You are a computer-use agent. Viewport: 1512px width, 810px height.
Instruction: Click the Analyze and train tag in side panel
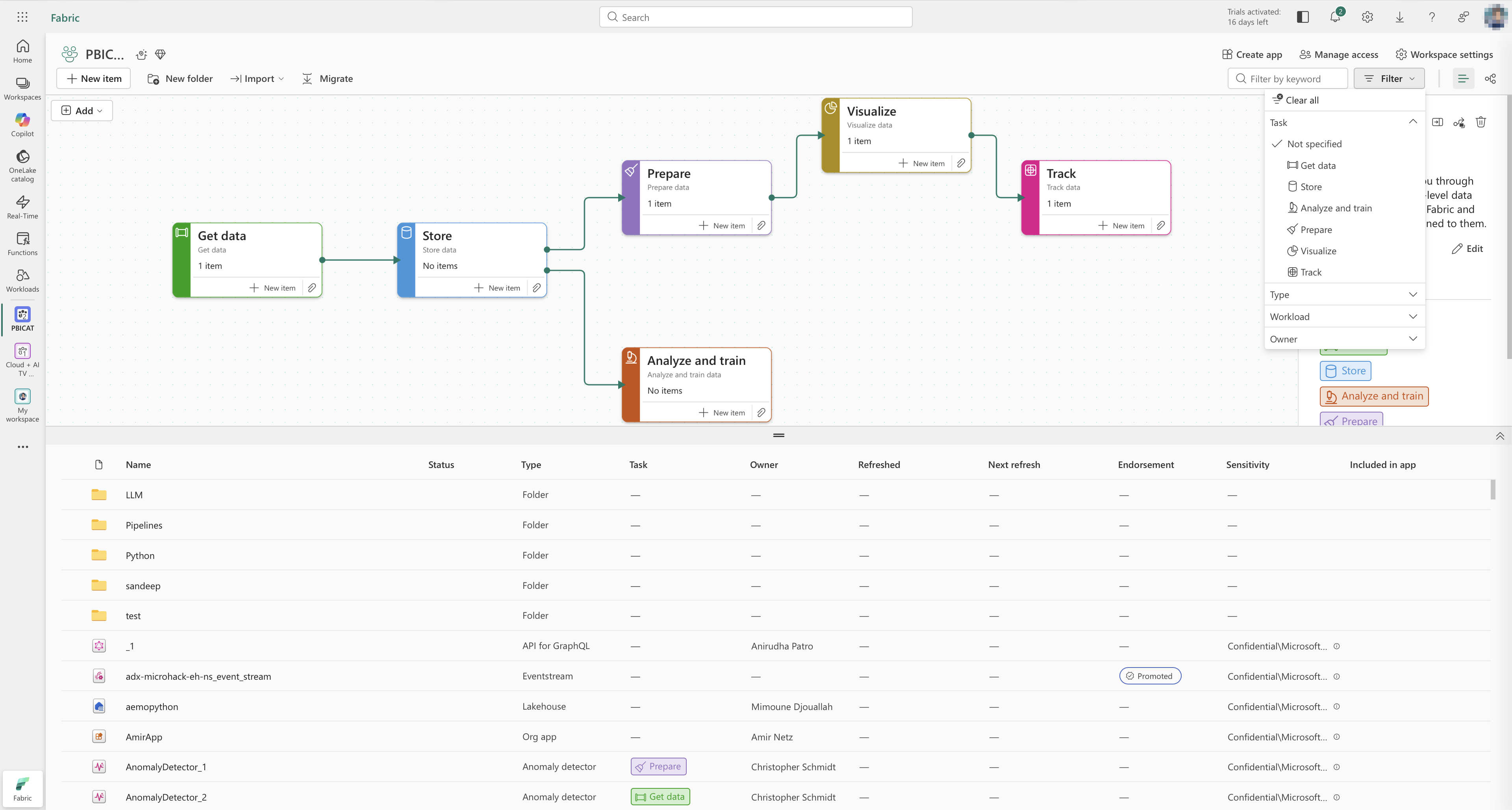coord(1374,396)
